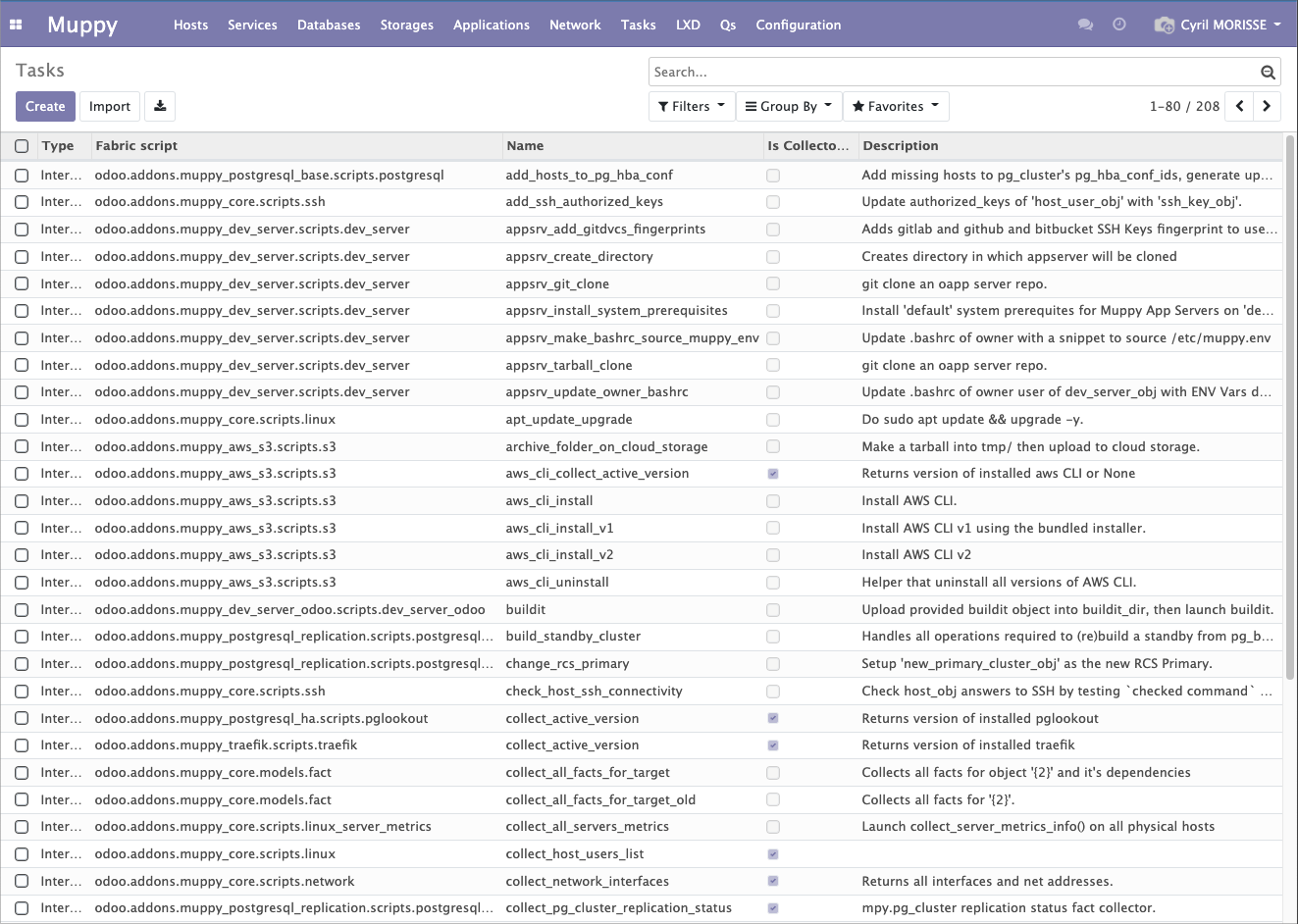Open the Applications menu

492,25
